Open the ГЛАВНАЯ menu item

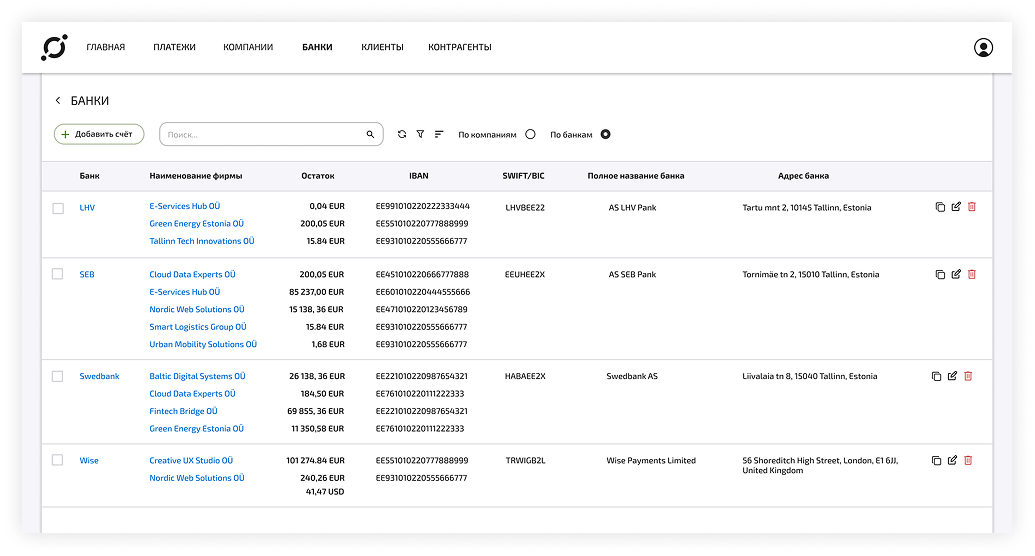click(x=106, y=47)
